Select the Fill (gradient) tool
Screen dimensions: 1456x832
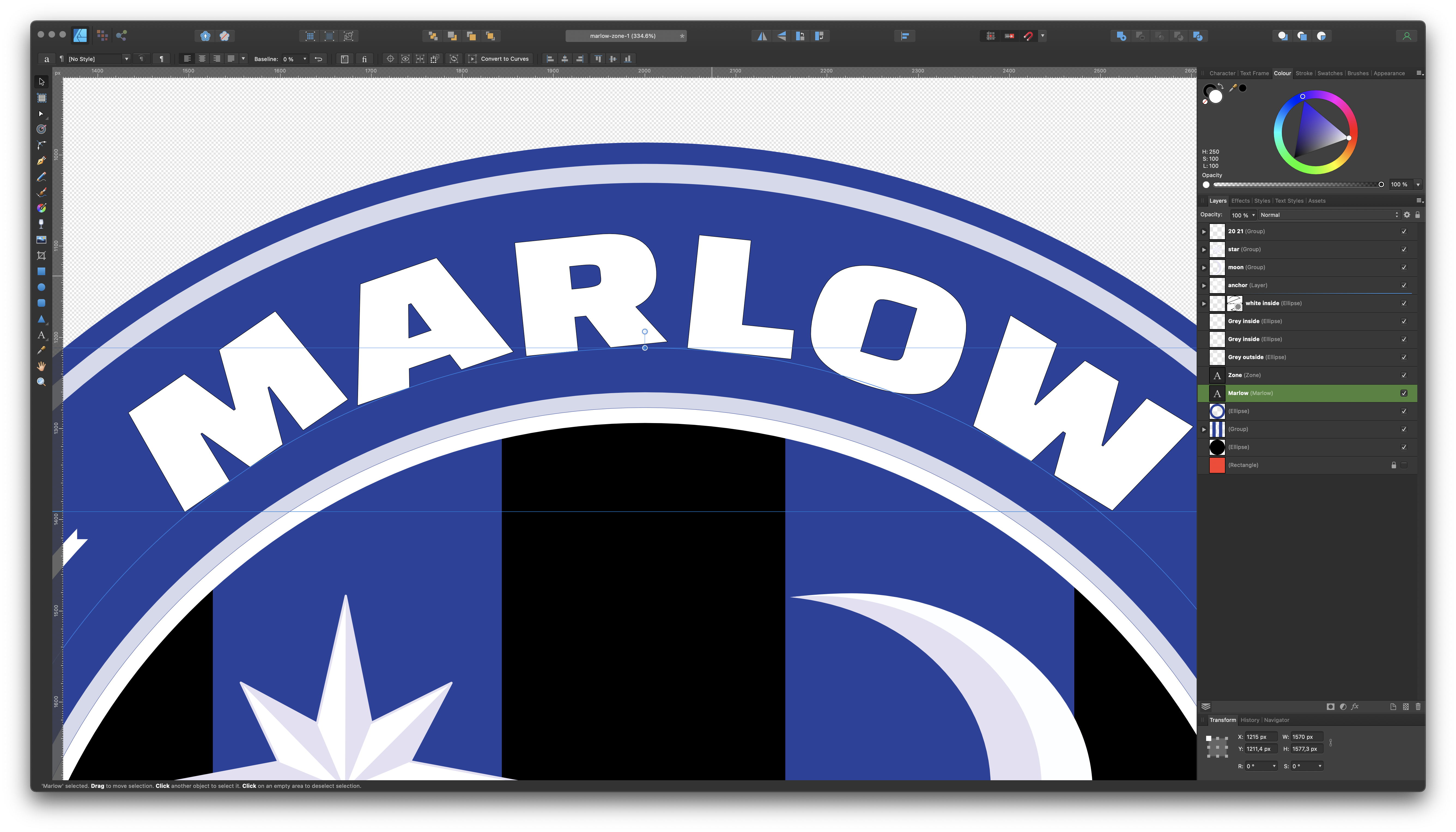tap(41, 208)
